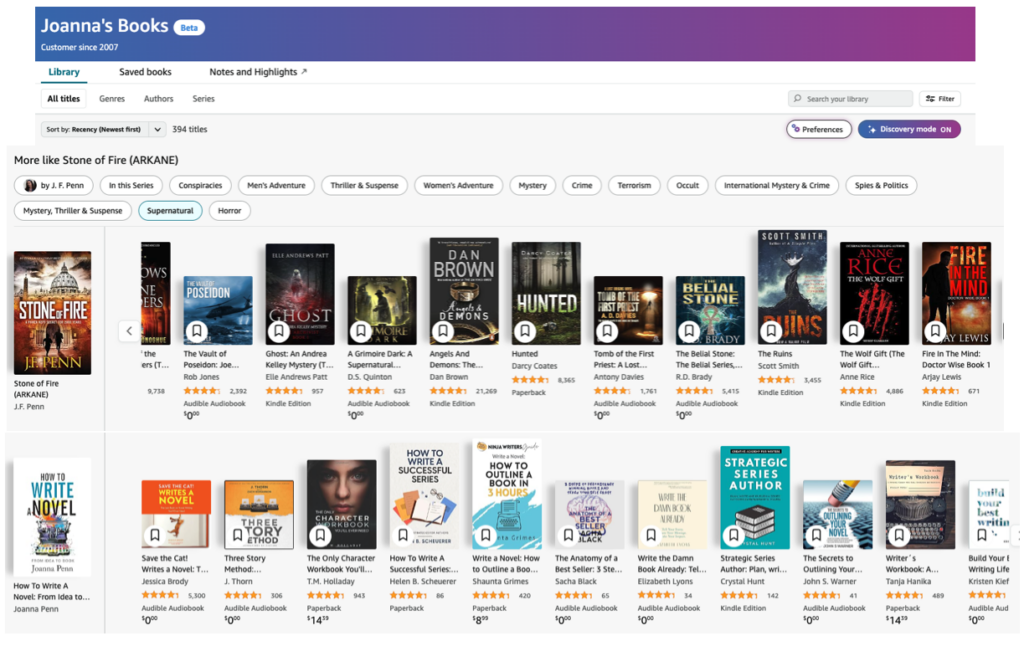The height and width of the screenshot is (646, 1024).
Task: Toggle the Crime filter chip
Action: pos(582,186)
